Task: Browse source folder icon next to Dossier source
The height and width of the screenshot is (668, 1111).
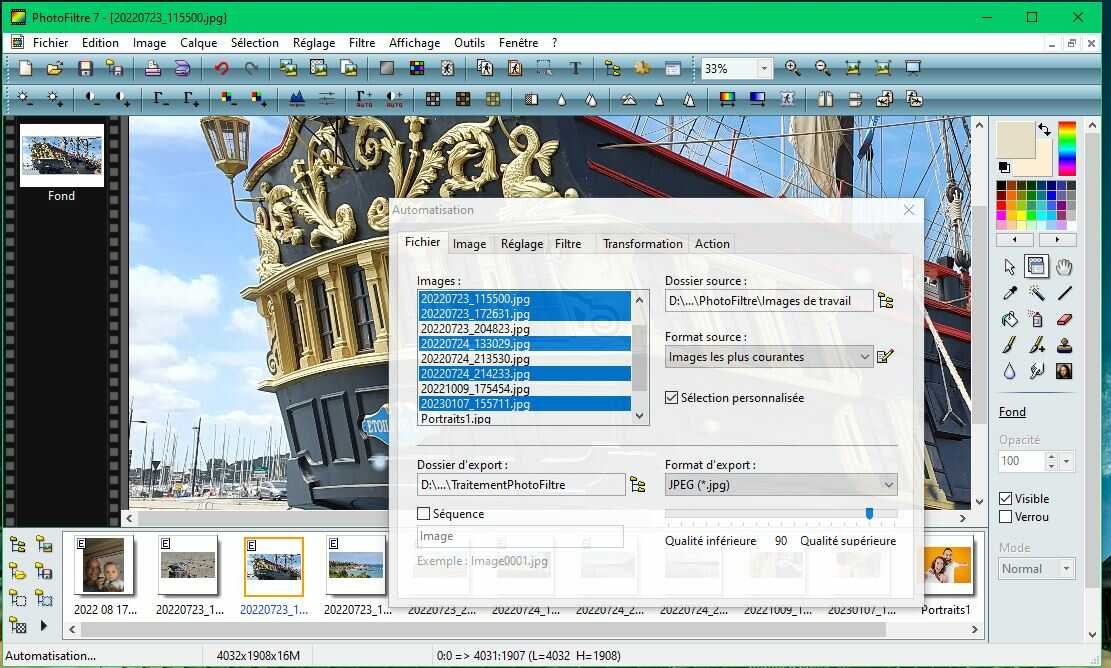Action: [886, 301]
